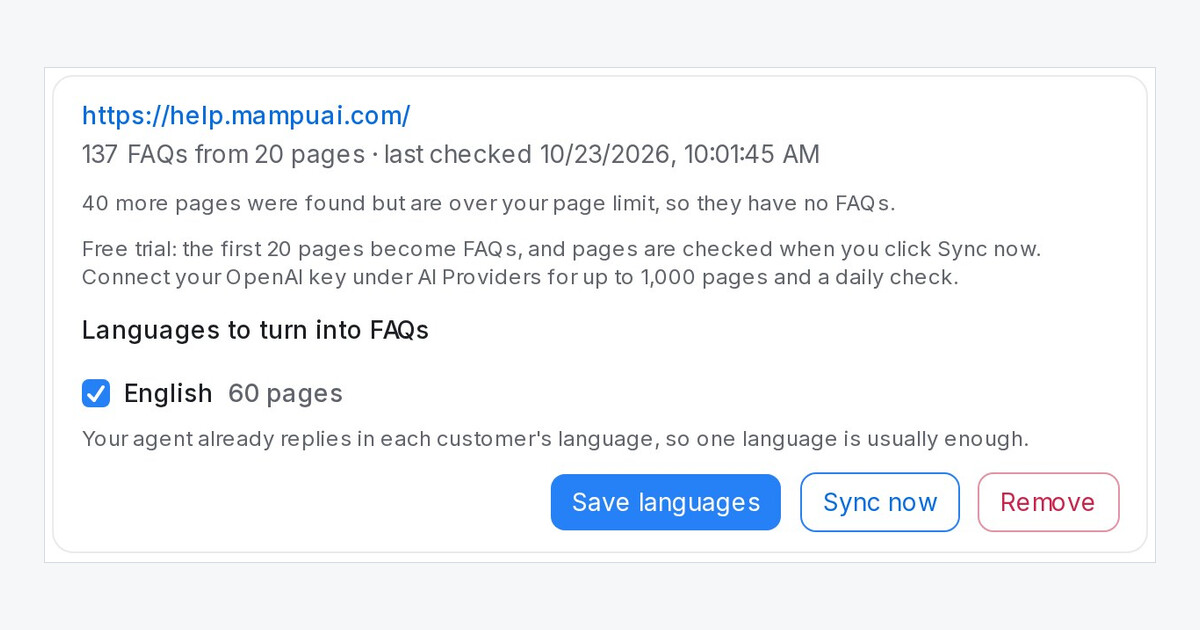
Task: Click 'Sync now' words inside trial paragraph
Action: pyautogui.click(x=988, y=249)
